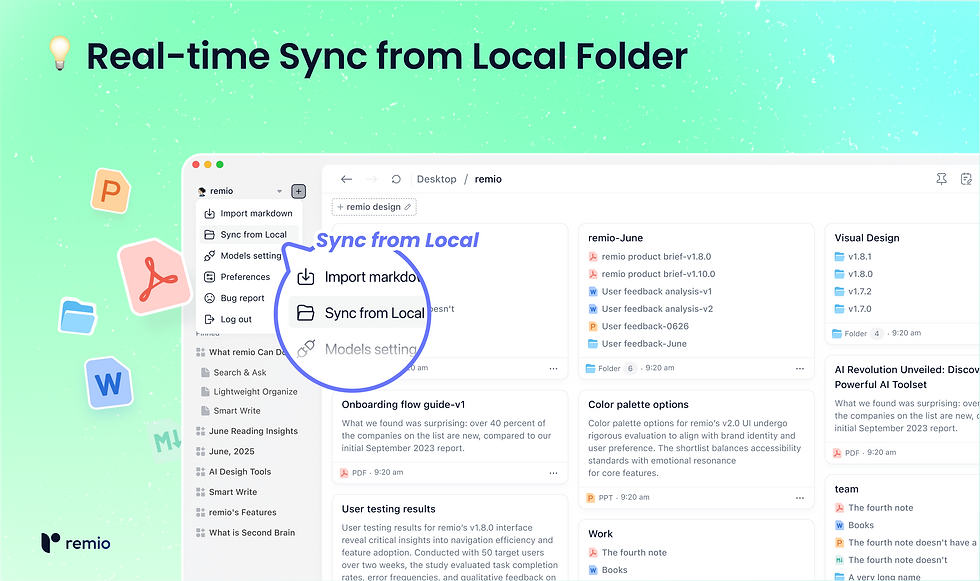Screen dimensions: 980x581
Task: Click the Import markdown download icon in the menu
Action: [x=209, y=214]
